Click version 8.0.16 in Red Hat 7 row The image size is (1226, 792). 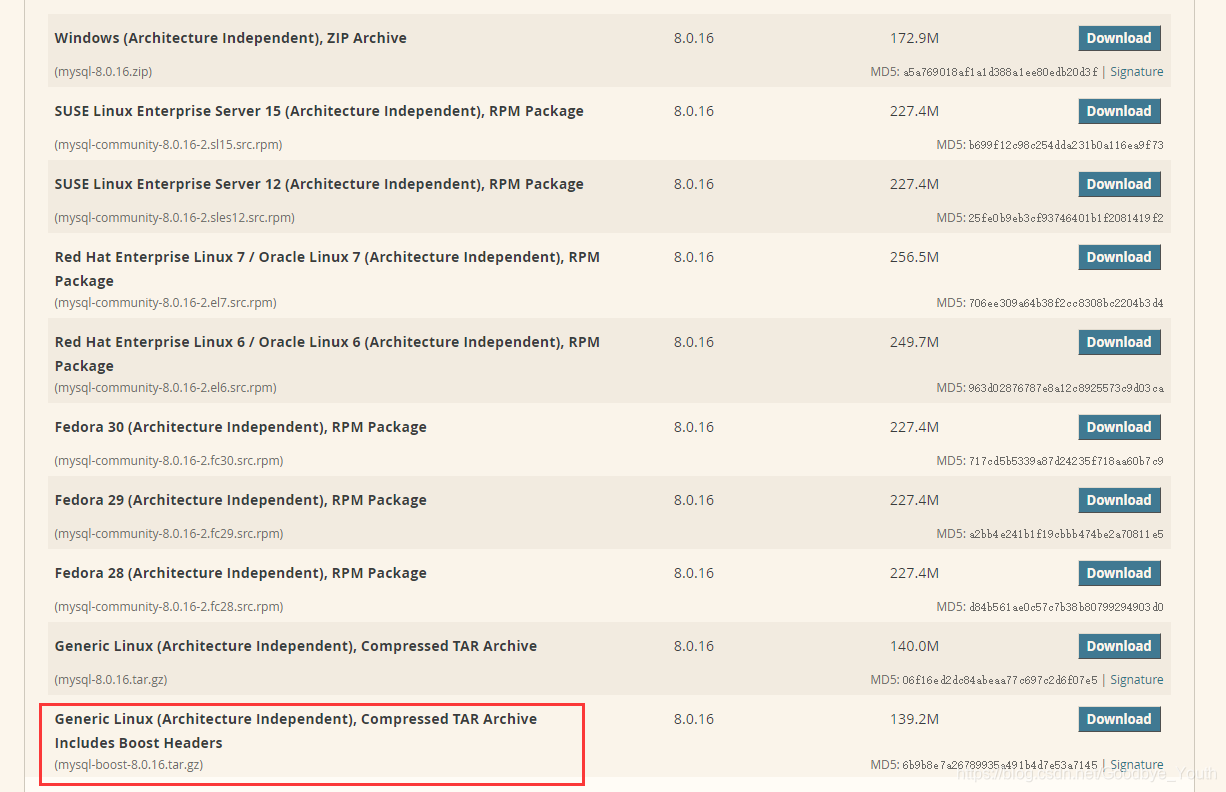point(694,257)
